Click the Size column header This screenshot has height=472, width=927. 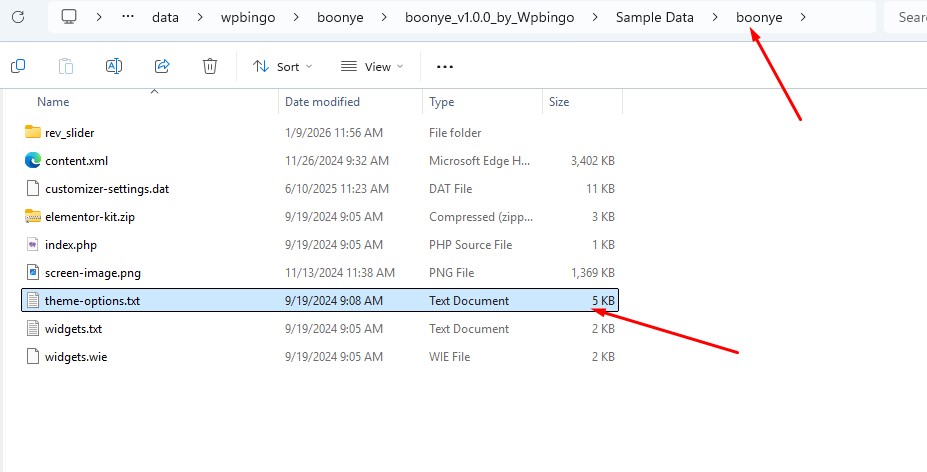[559, 102]
